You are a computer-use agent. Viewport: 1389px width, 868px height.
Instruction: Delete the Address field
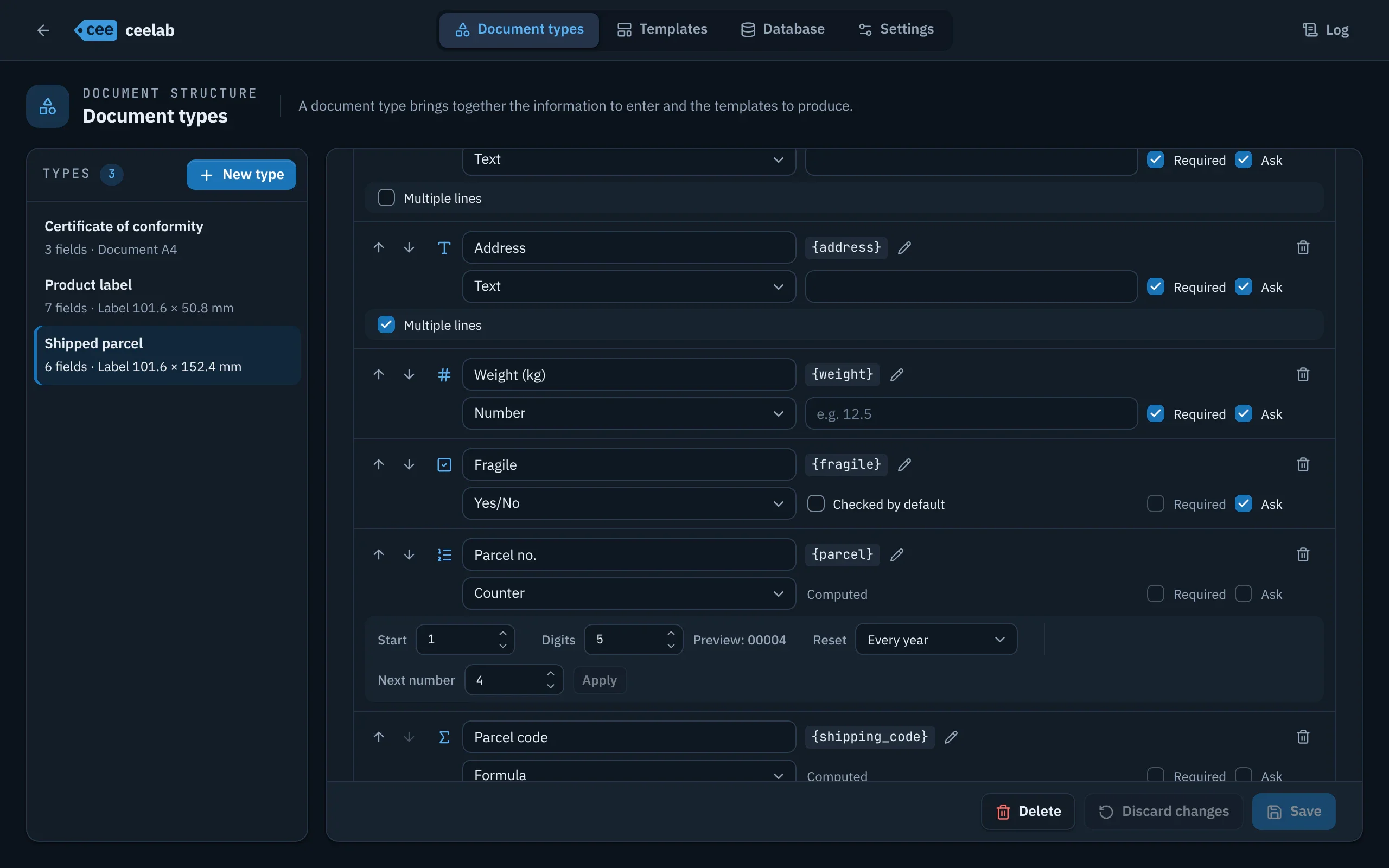coord(1303,247)
